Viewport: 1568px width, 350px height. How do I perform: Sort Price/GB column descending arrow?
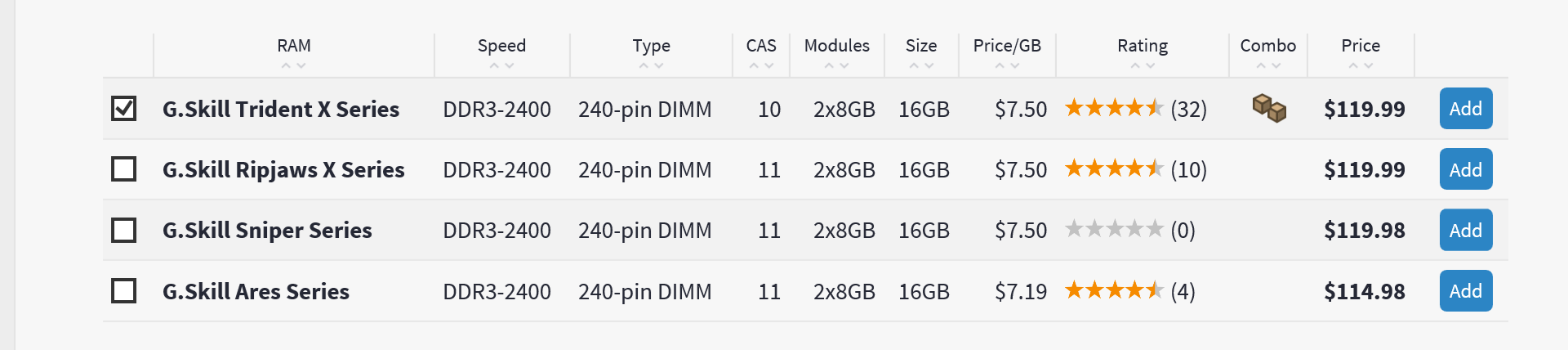1015,65
